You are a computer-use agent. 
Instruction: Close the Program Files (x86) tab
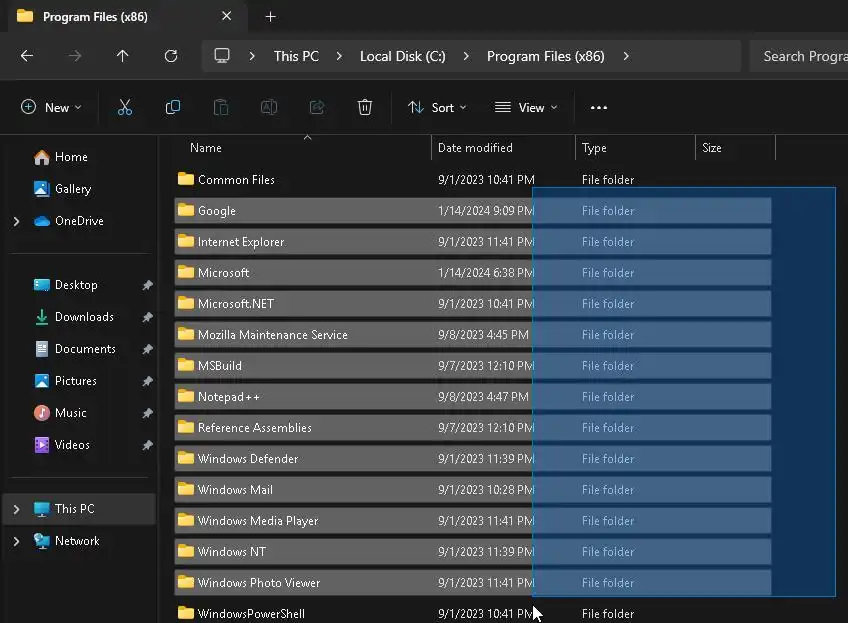pyautogui.click(x=227, y=16)
